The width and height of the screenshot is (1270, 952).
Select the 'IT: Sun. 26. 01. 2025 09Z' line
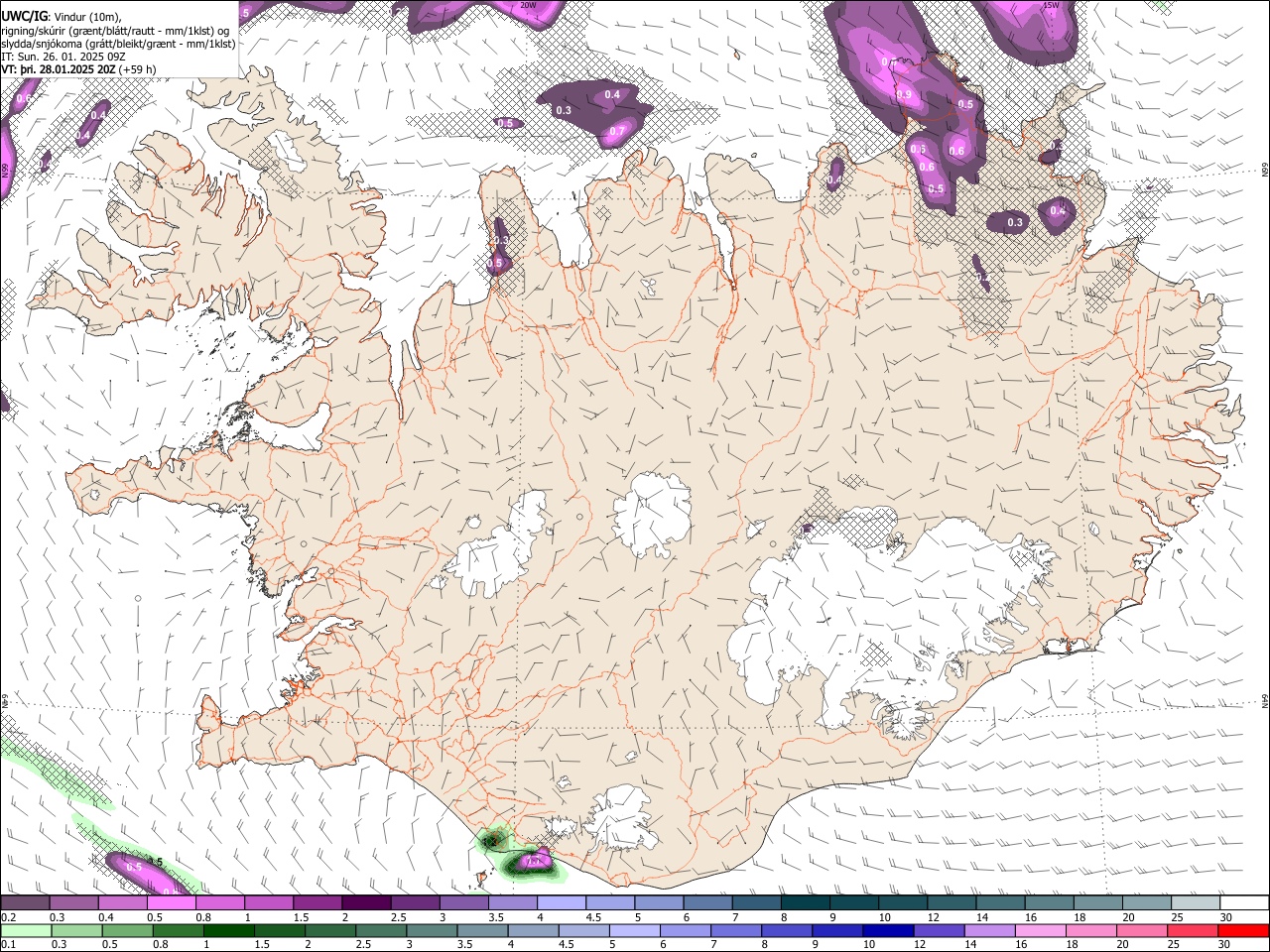coord(63,56)
